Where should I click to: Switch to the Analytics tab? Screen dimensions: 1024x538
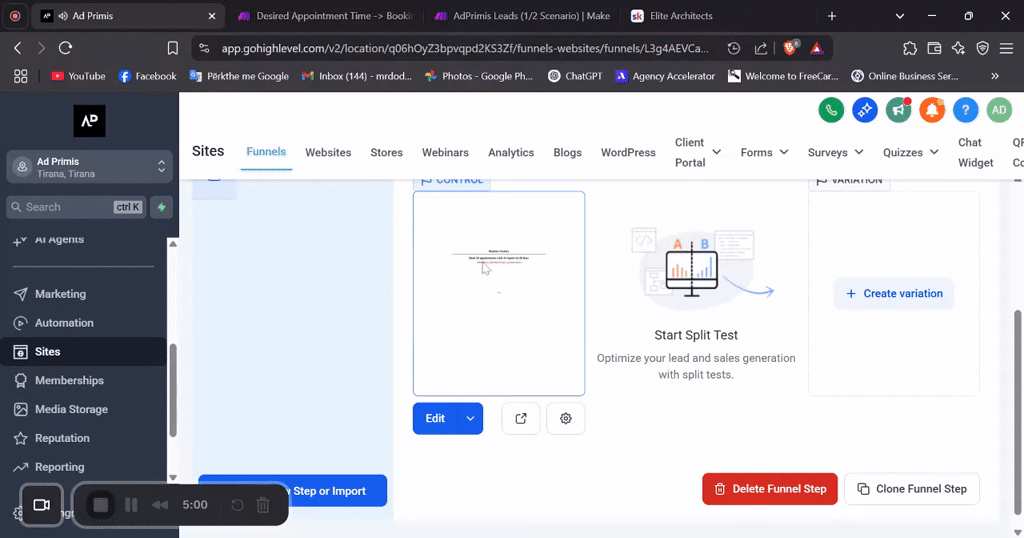coord(511,152)
